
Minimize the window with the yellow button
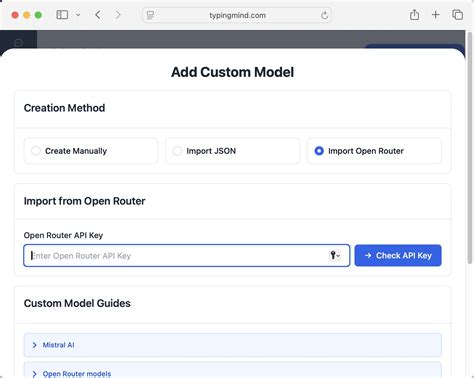27,15
